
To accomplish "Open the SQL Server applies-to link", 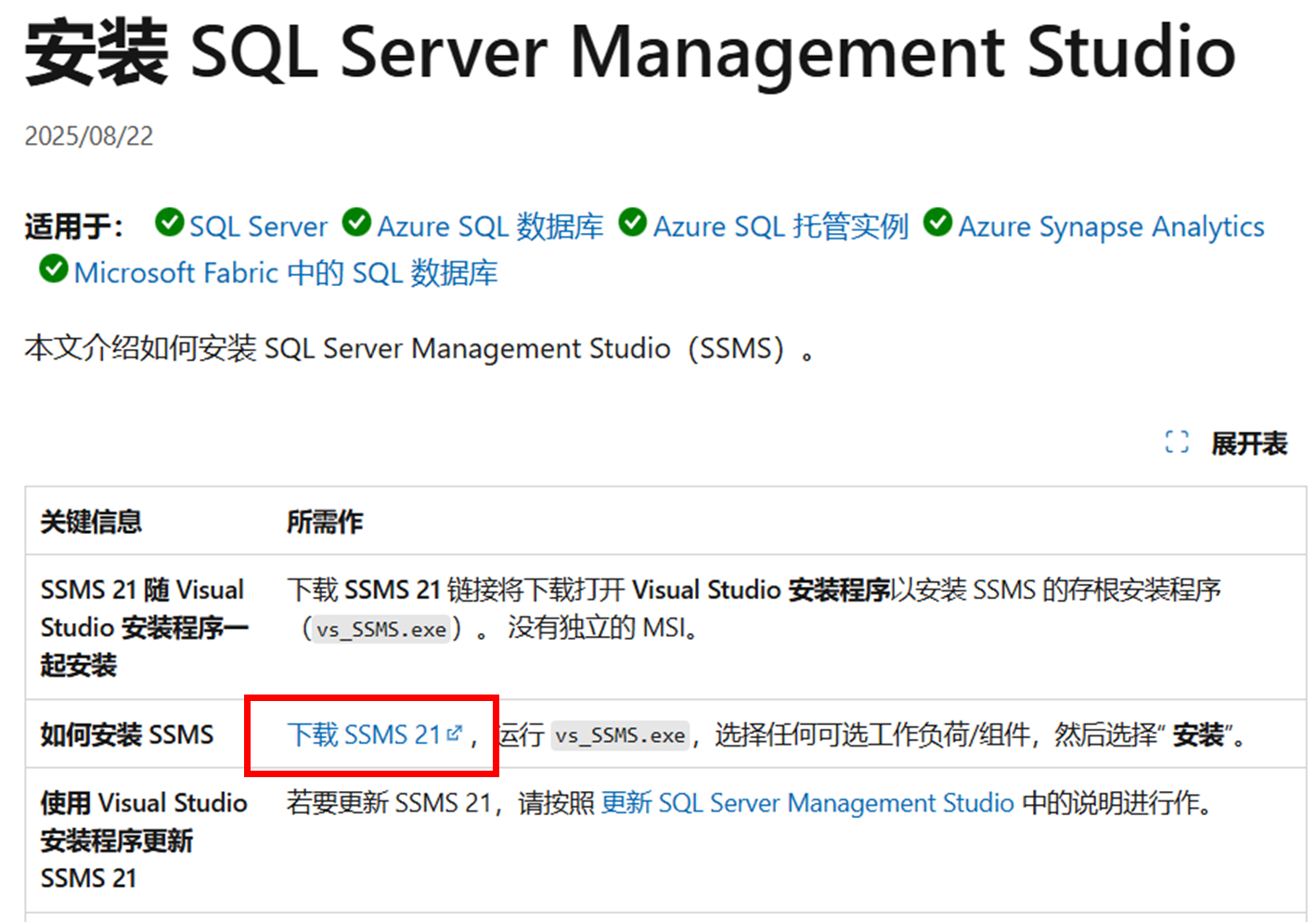I will tap(258, 227).
